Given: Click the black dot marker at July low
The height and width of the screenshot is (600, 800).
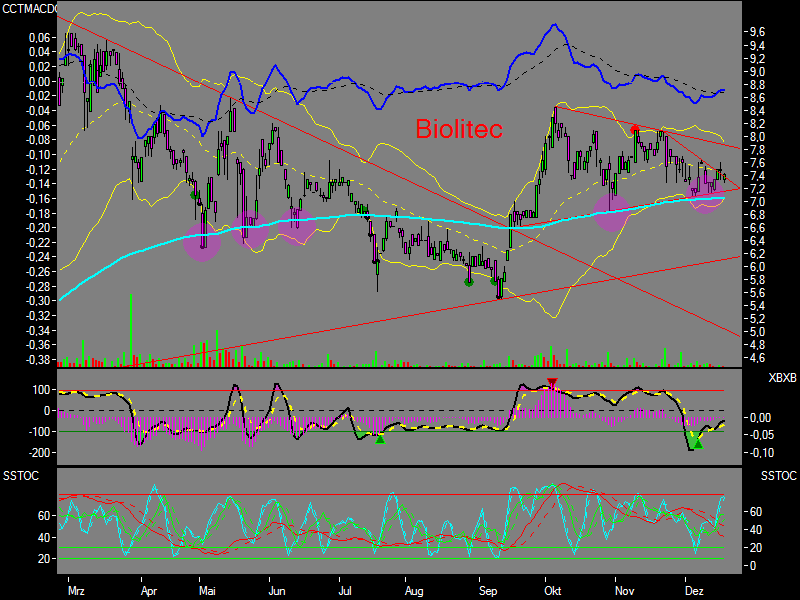Looking at the screenshot, I should click(x=377, y=262).
